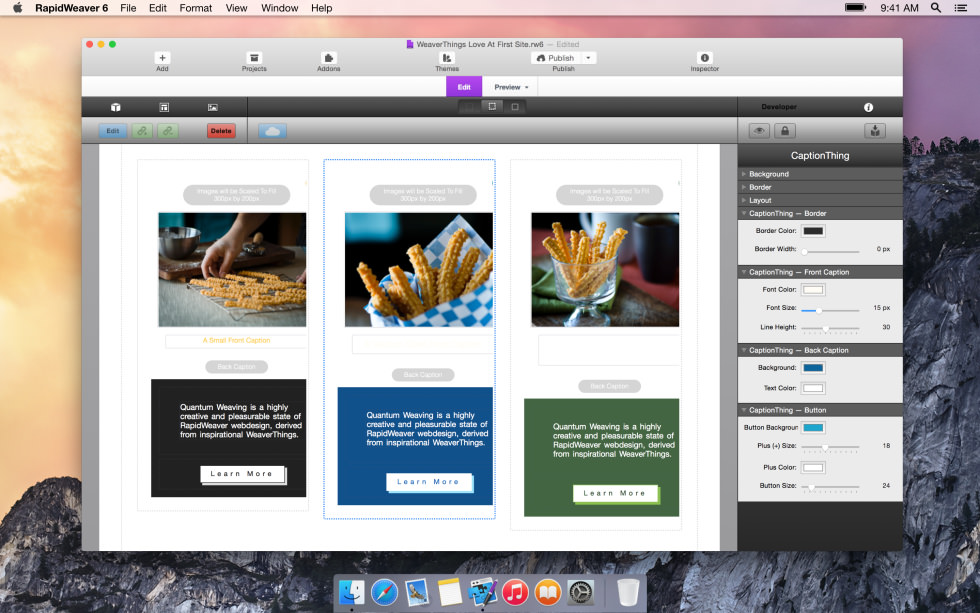The height and width of the screenshot is (613, 980).
Task: Select the baking tray churros image
Action: 232,270
